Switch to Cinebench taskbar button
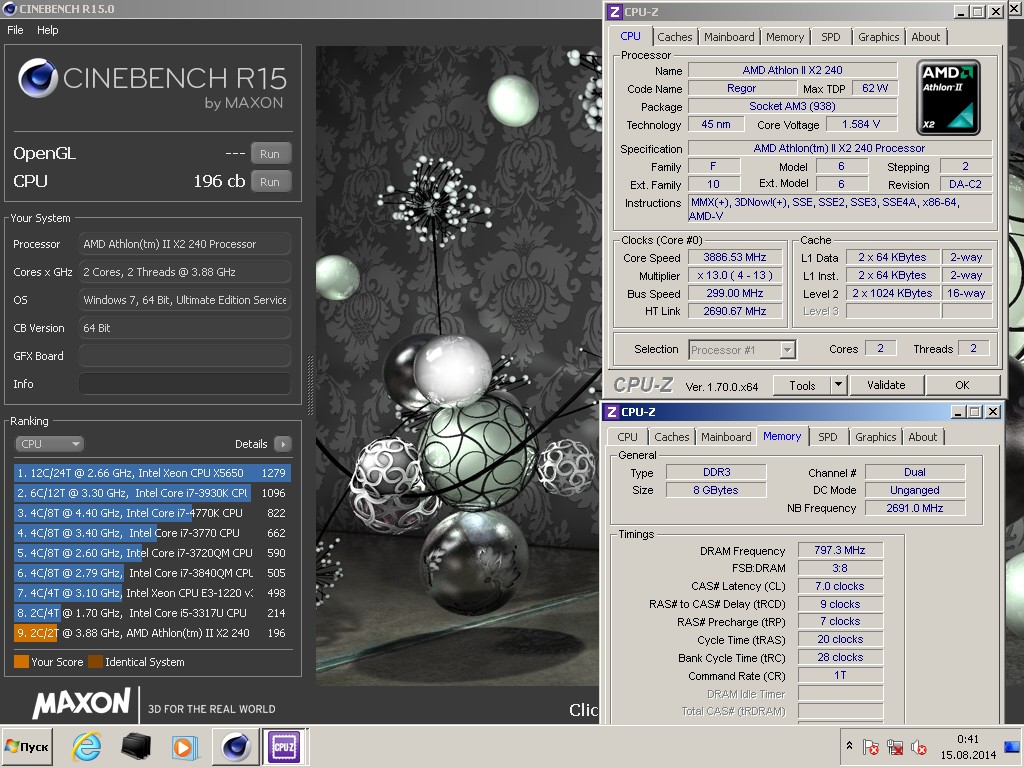The image size is (1024, 768). click(235, 747)
